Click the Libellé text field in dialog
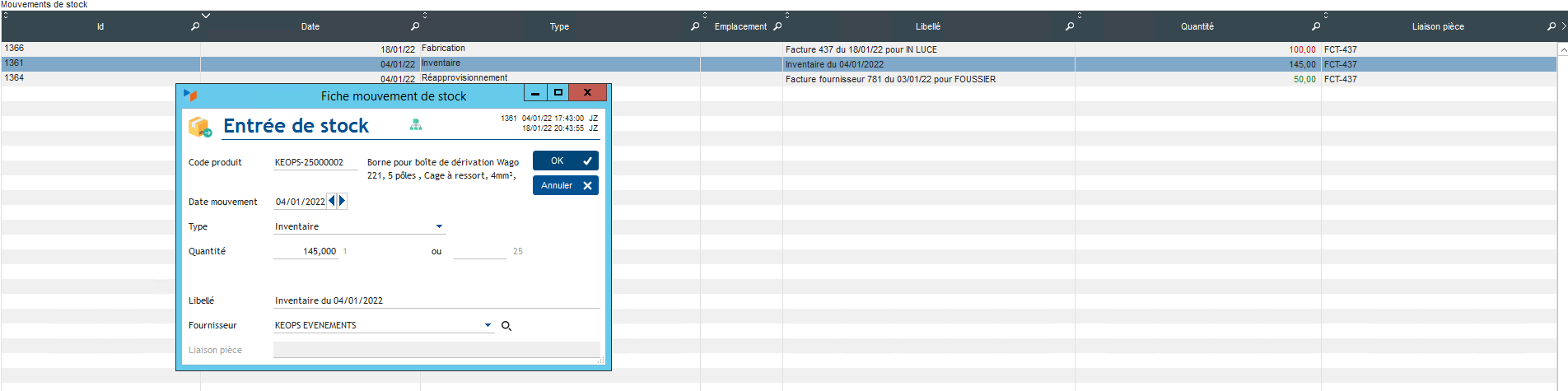The height and width of the screenshot is (391, 1568). pyautogui.click(x=436, y=300)
